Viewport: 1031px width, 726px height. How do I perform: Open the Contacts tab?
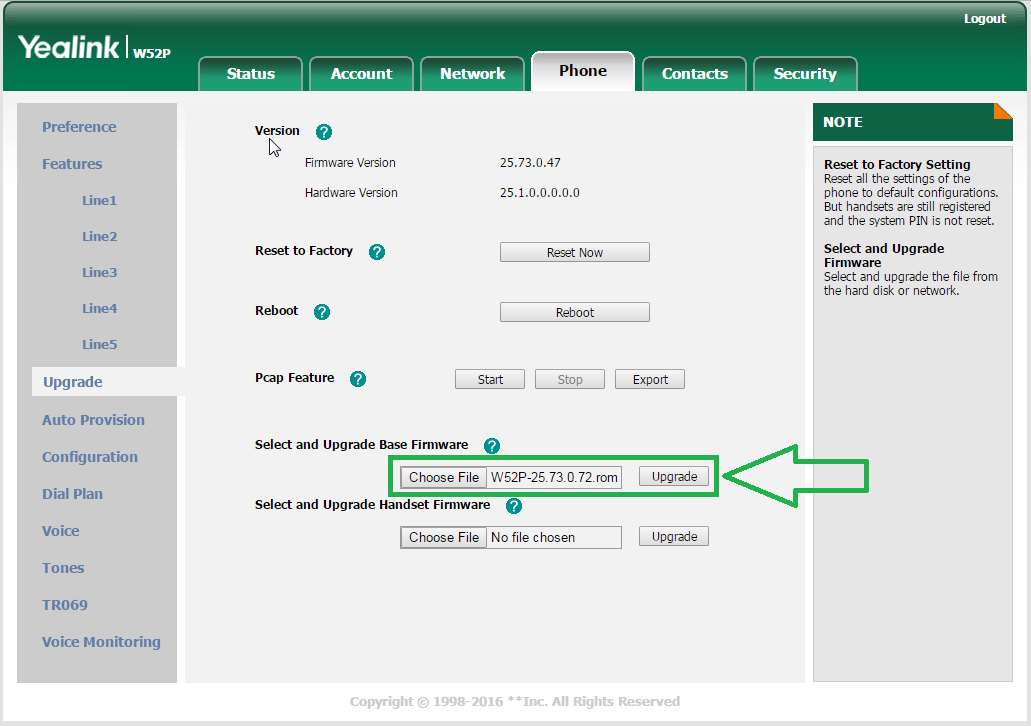coord(694,74)
